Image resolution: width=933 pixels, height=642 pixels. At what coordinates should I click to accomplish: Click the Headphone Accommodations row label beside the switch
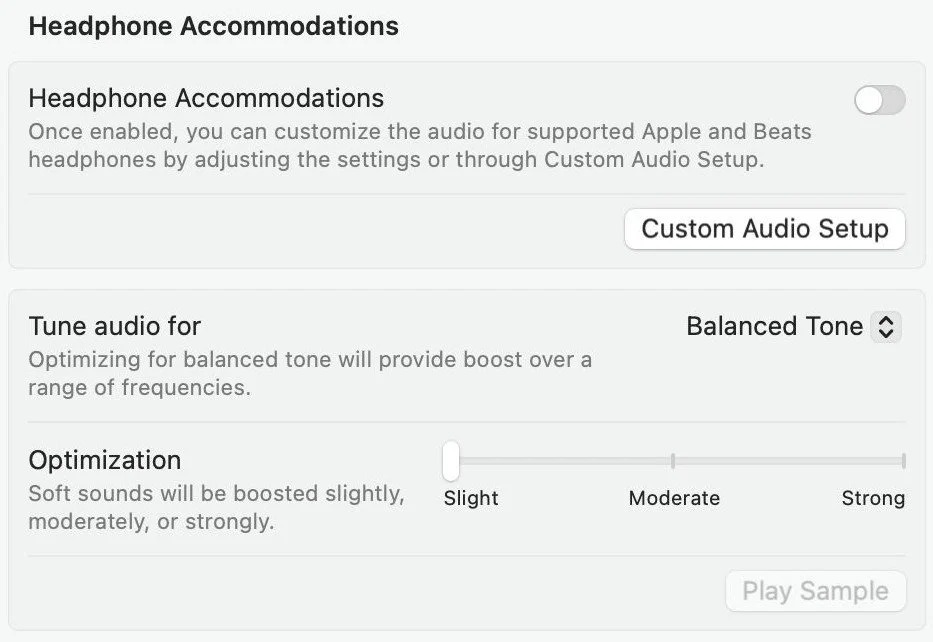(206, 98)
